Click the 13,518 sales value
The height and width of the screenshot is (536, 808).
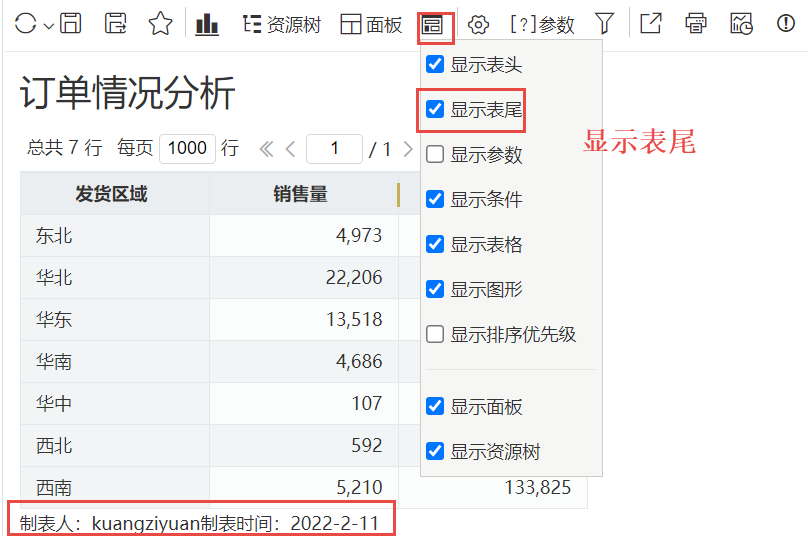[x=354, y=320]
